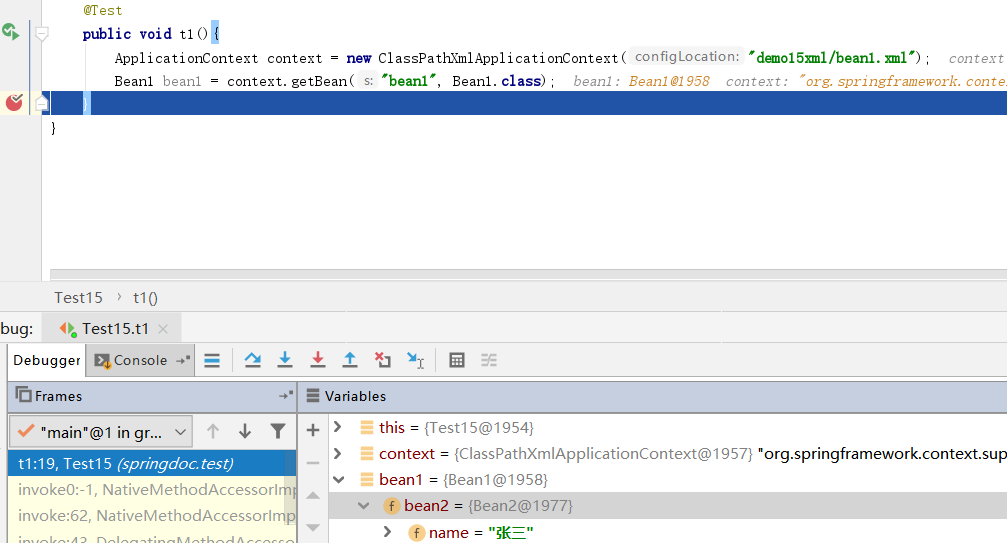
Task: Collapse the bean1 variable node
Action: click(338, 479)
